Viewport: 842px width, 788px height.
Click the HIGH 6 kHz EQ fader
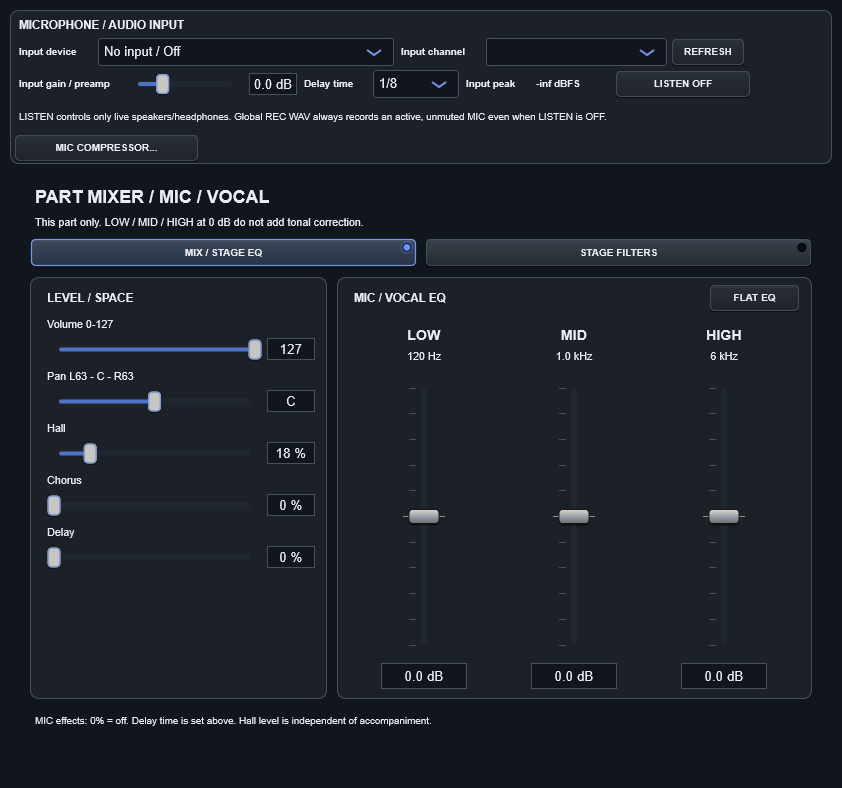tap(724, 517)
